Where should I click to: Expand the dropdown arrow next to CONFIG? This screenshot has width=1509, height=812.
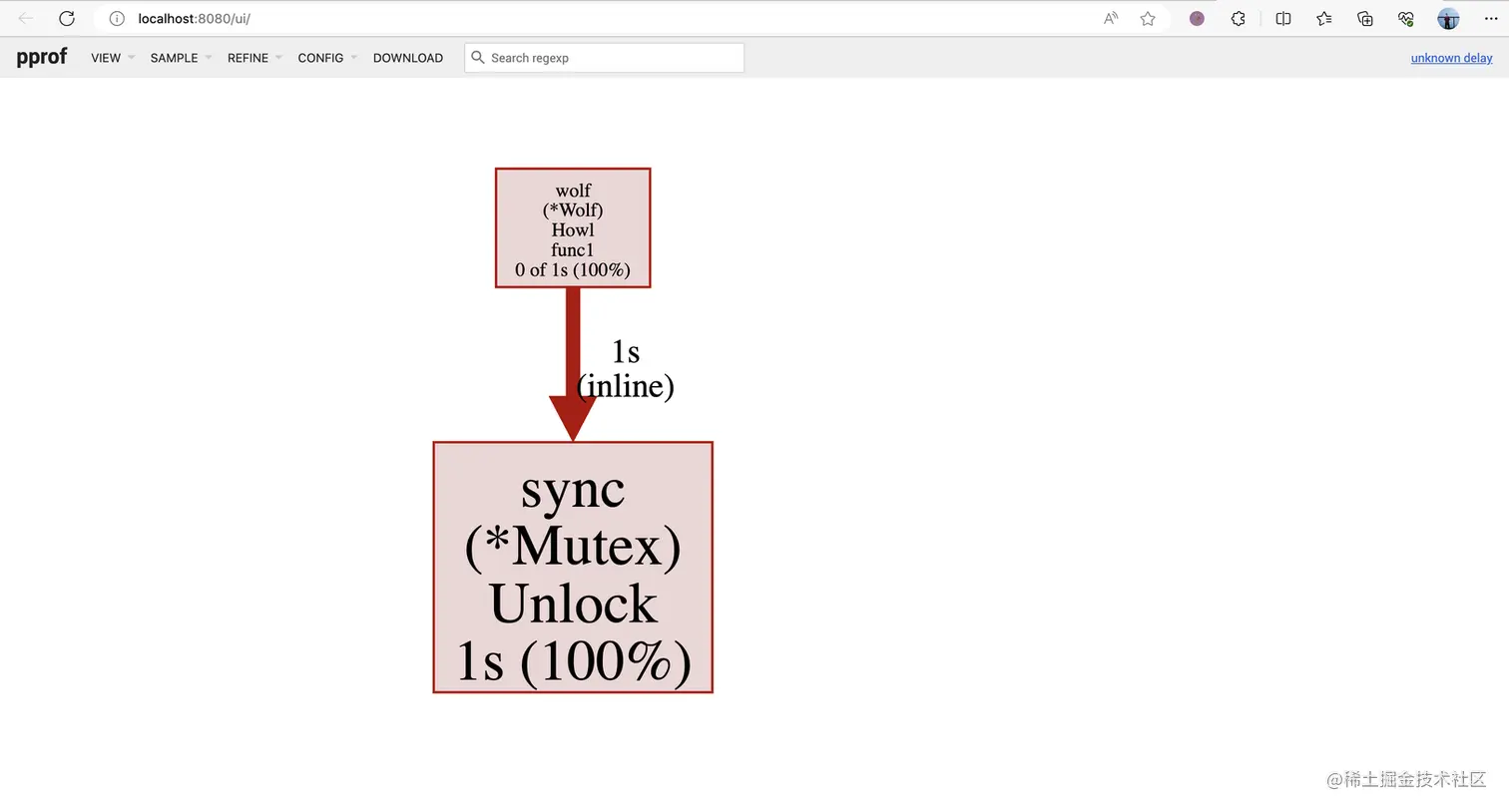tap(353, 58)
